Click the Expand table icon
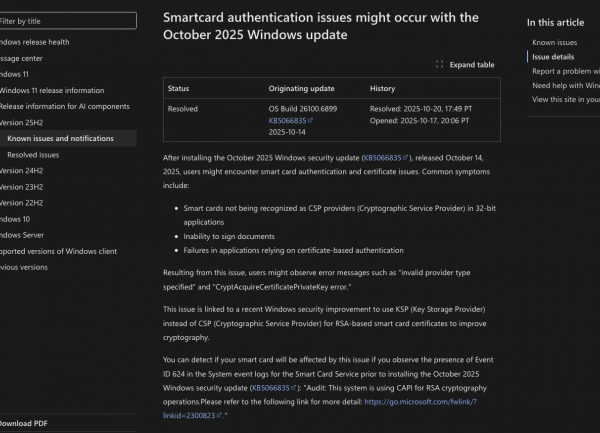This screenshot has height=433, width=600. tap(440, 65)
